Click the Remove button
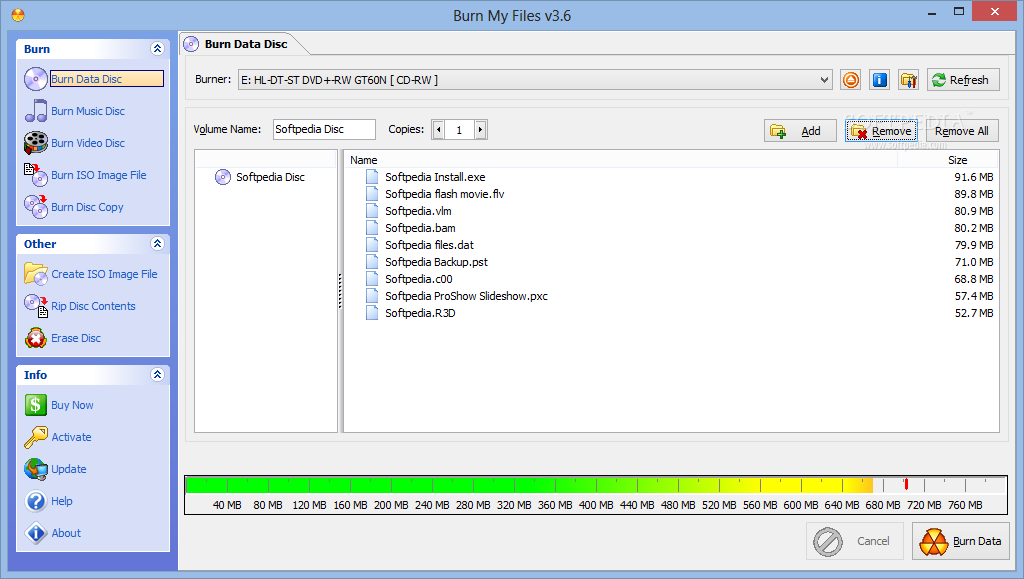 click(x=882, y=131)
